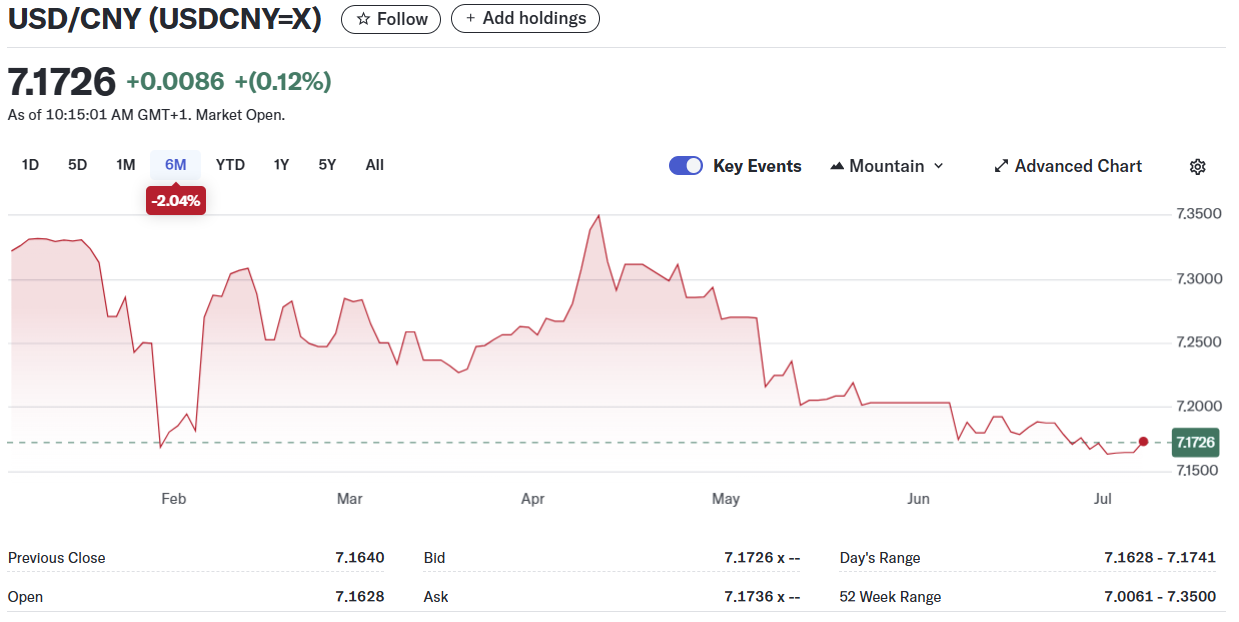Open the Advanced Chart link

click(x=1068, y=167)
